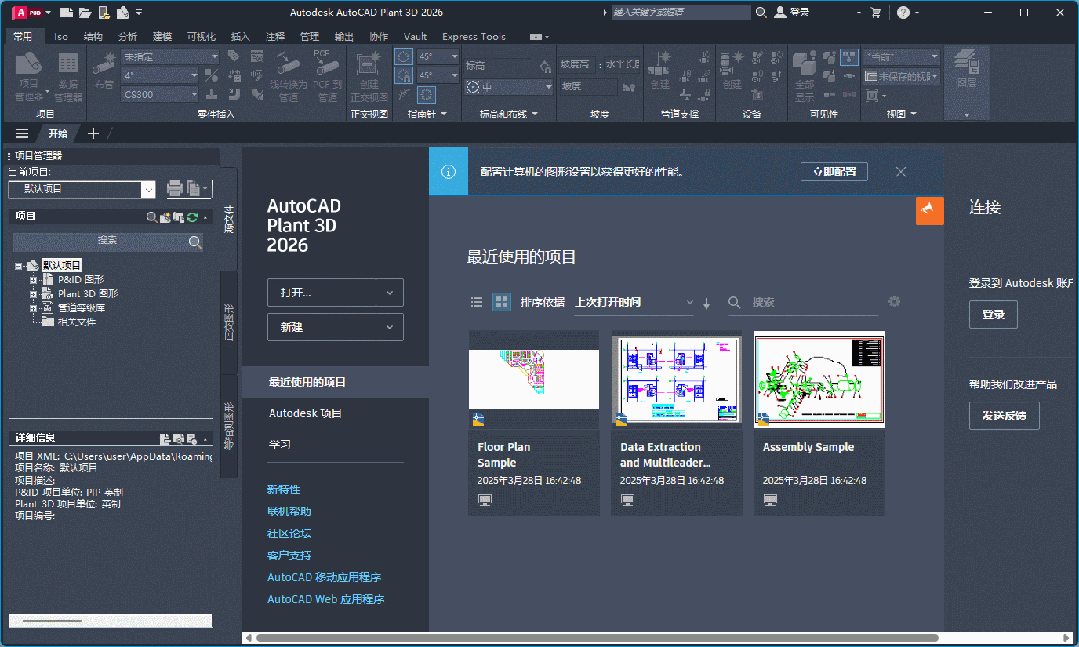
Task: Click the horizontal scrollbar at bottom
Action: 597,638
